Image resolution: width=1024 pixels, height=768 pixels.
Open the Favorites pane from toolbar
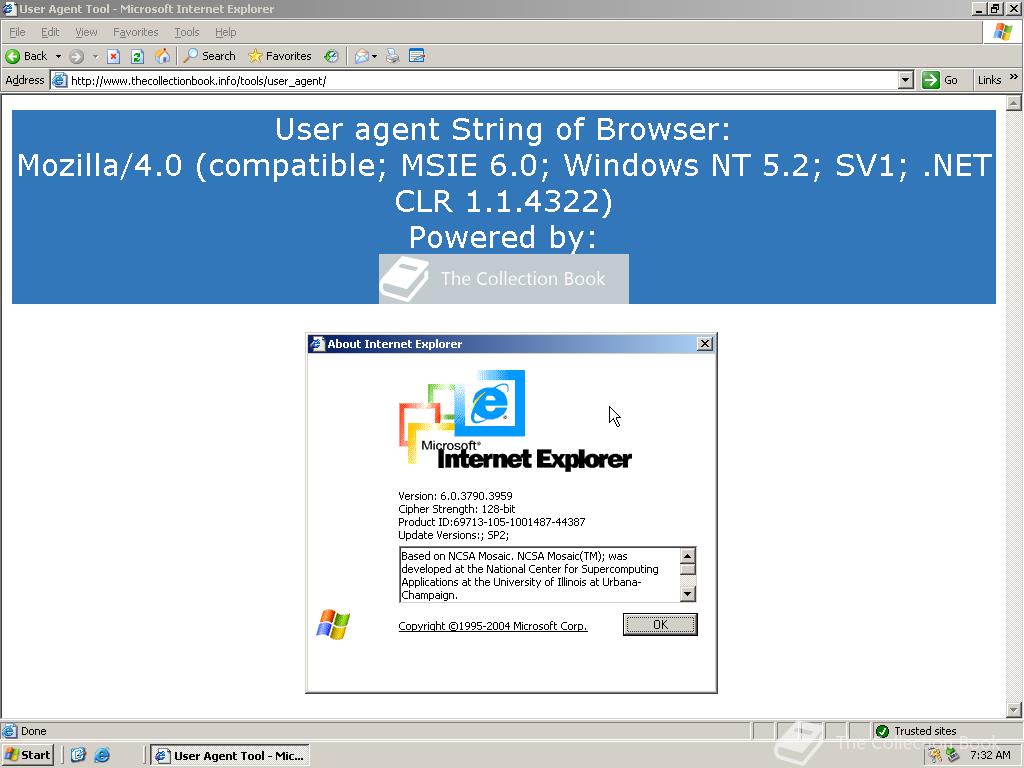coord(280,56)
